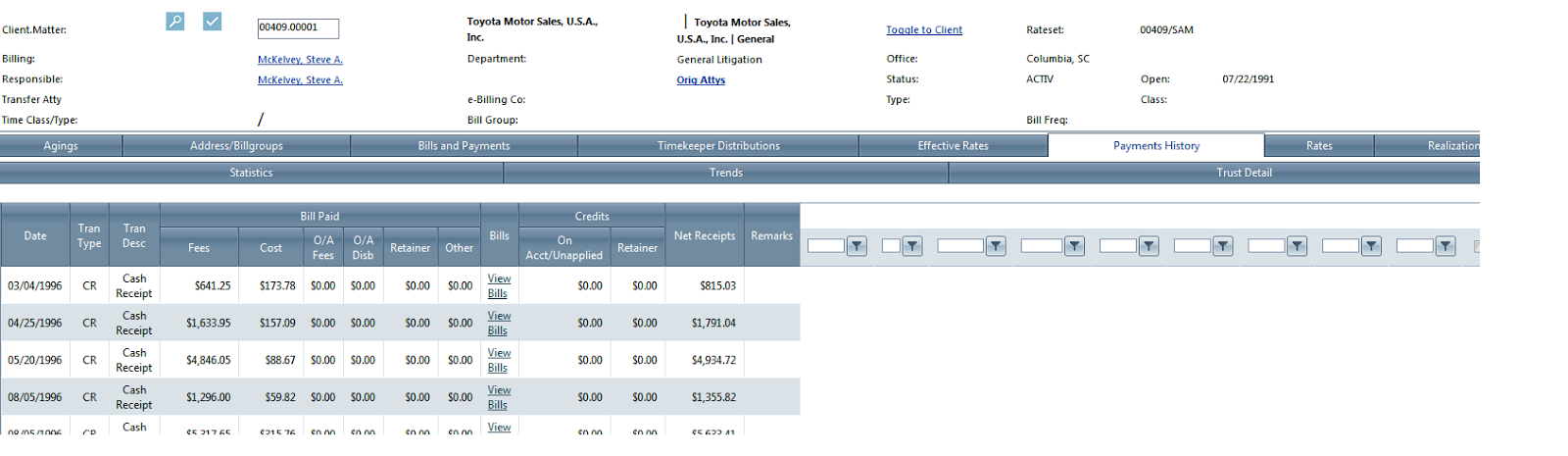Click the Open date 07/22/1991

pos(1249,79)
